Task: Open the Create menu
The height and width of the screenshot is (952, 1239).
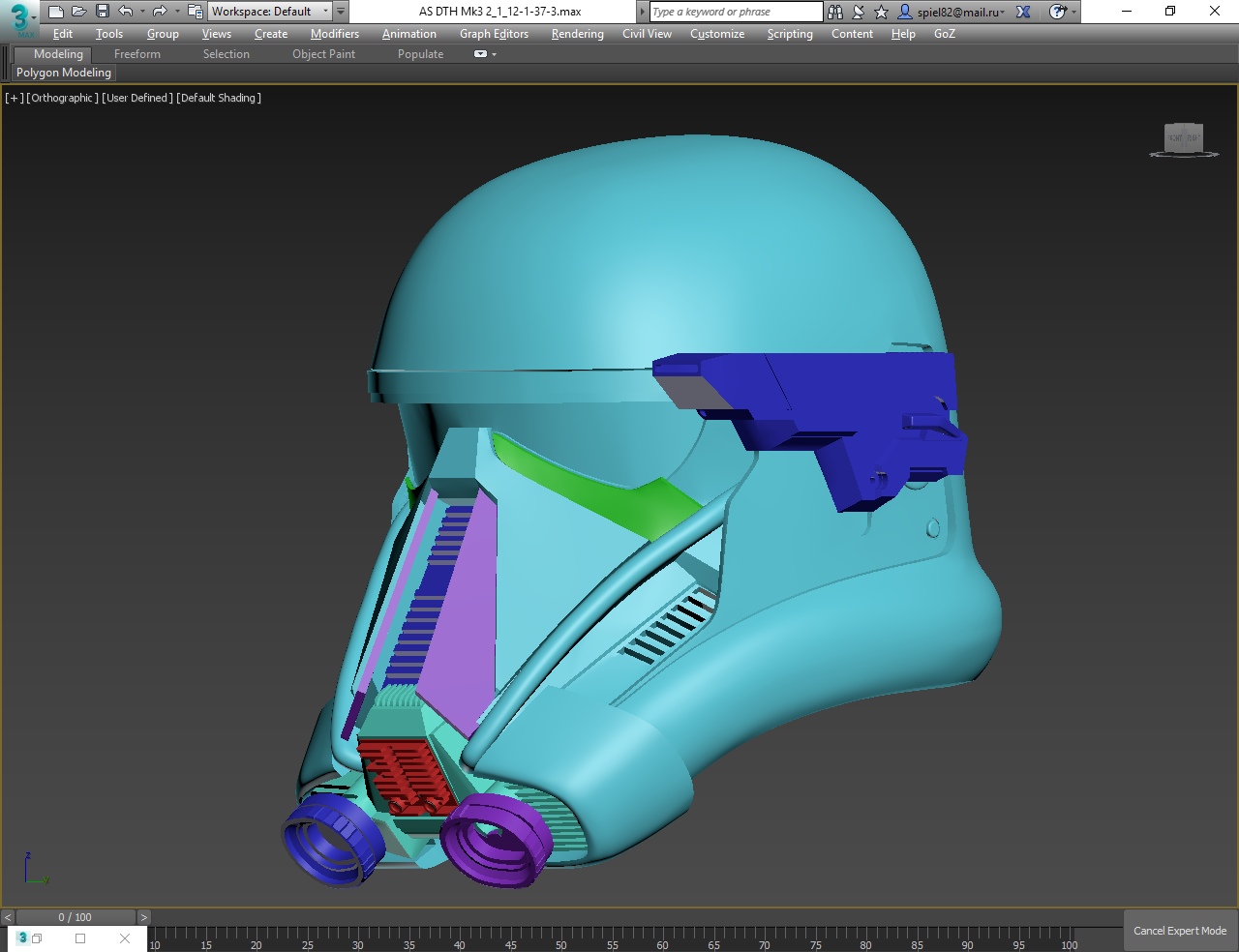Action: coord(271,34)
